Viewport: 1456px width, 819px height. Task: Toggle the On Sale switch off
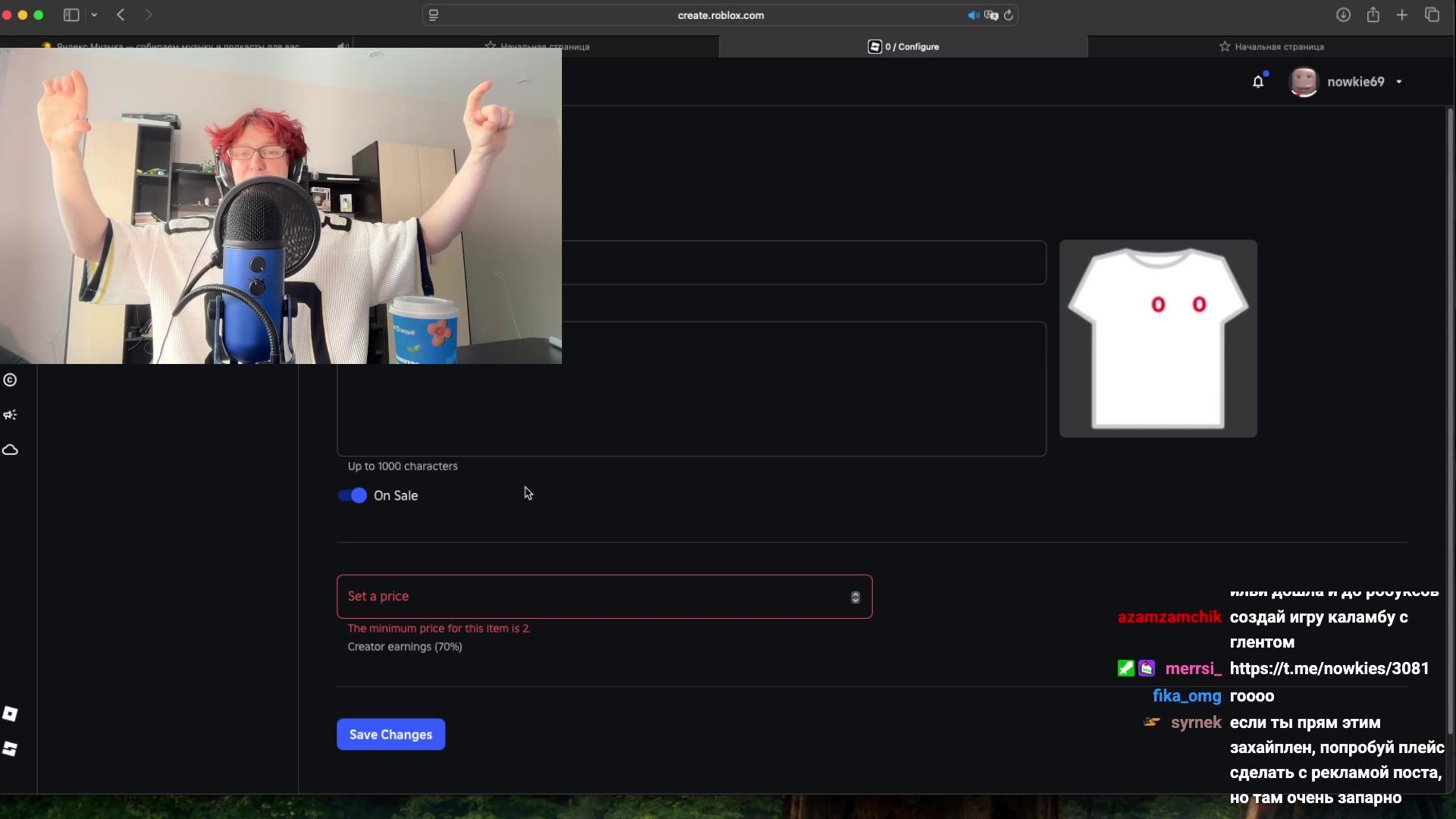coord(352,495)
